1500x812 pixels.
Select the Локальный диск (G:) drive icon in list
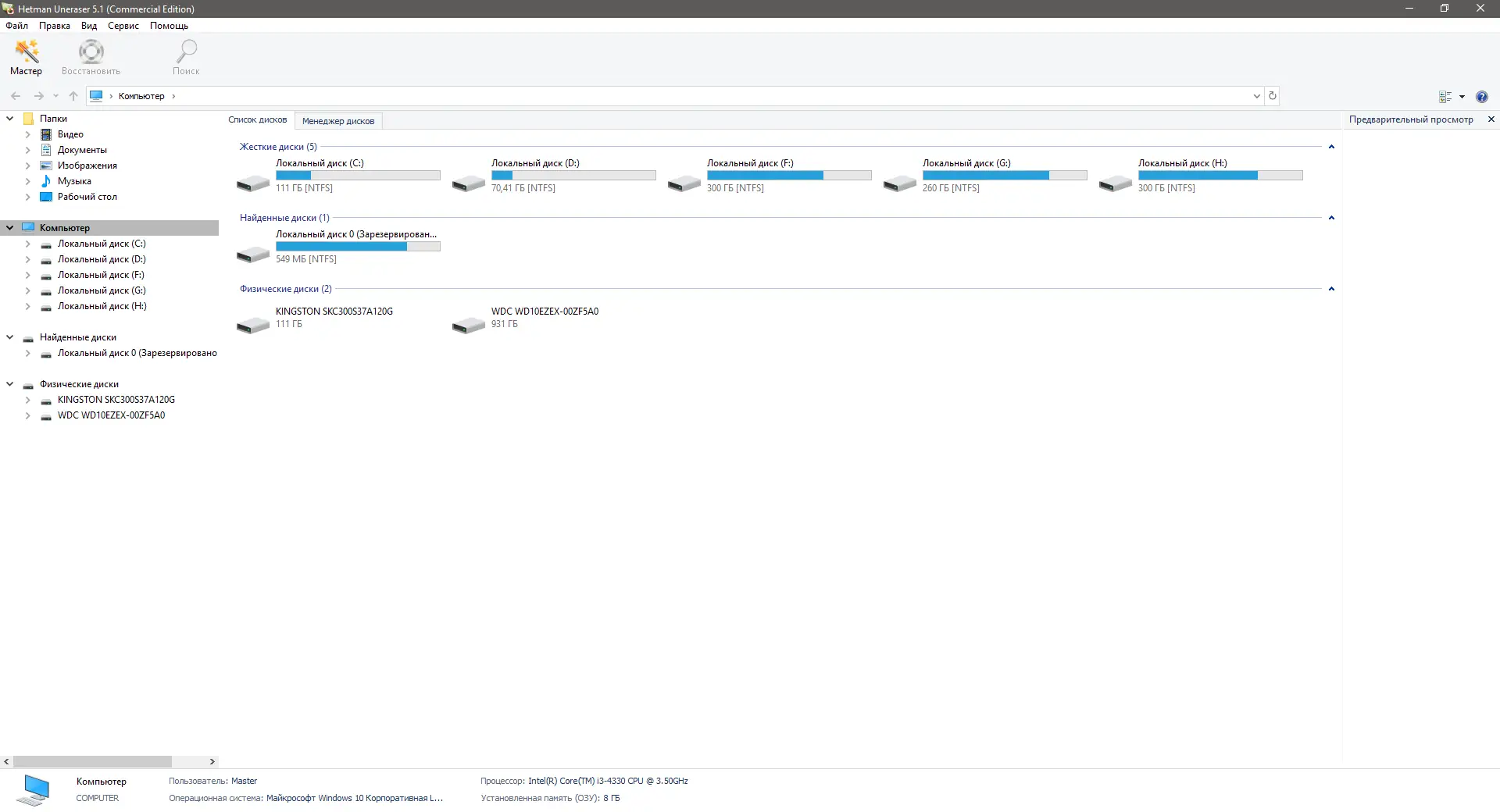point(900,183)
